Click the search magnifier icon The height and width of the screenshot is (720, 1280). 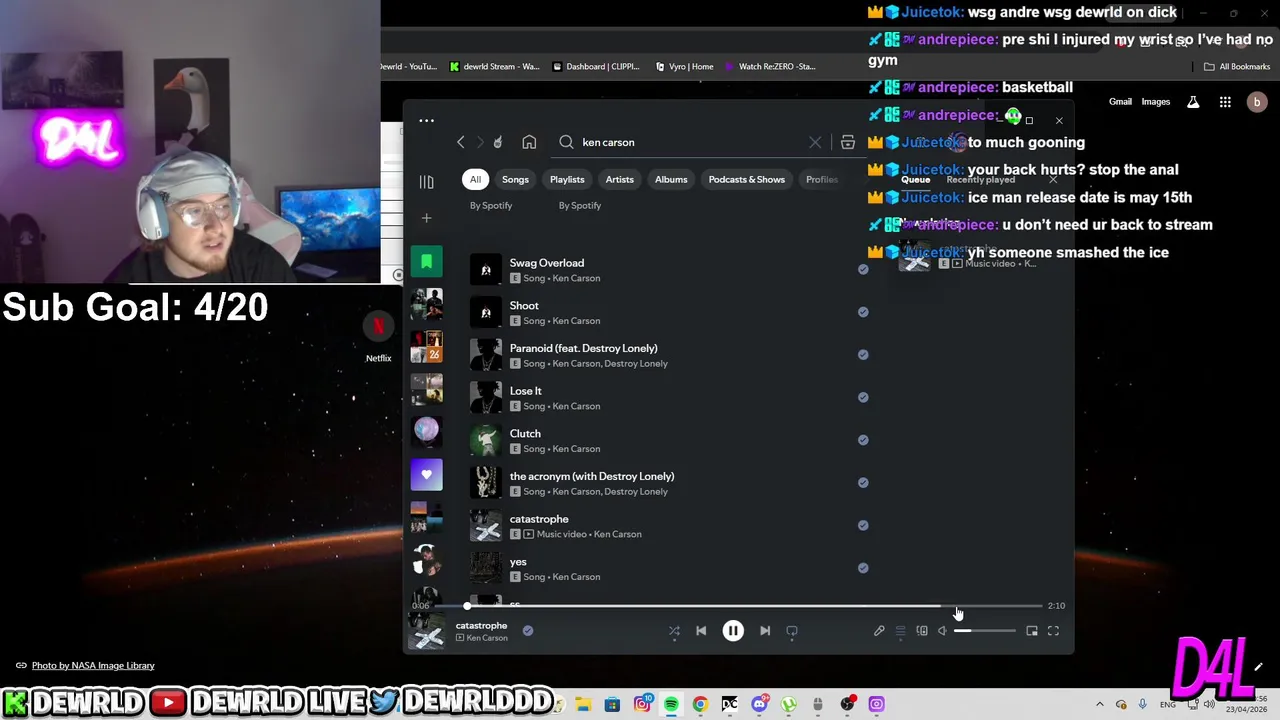pyautogui.click(x=566, y=142)
